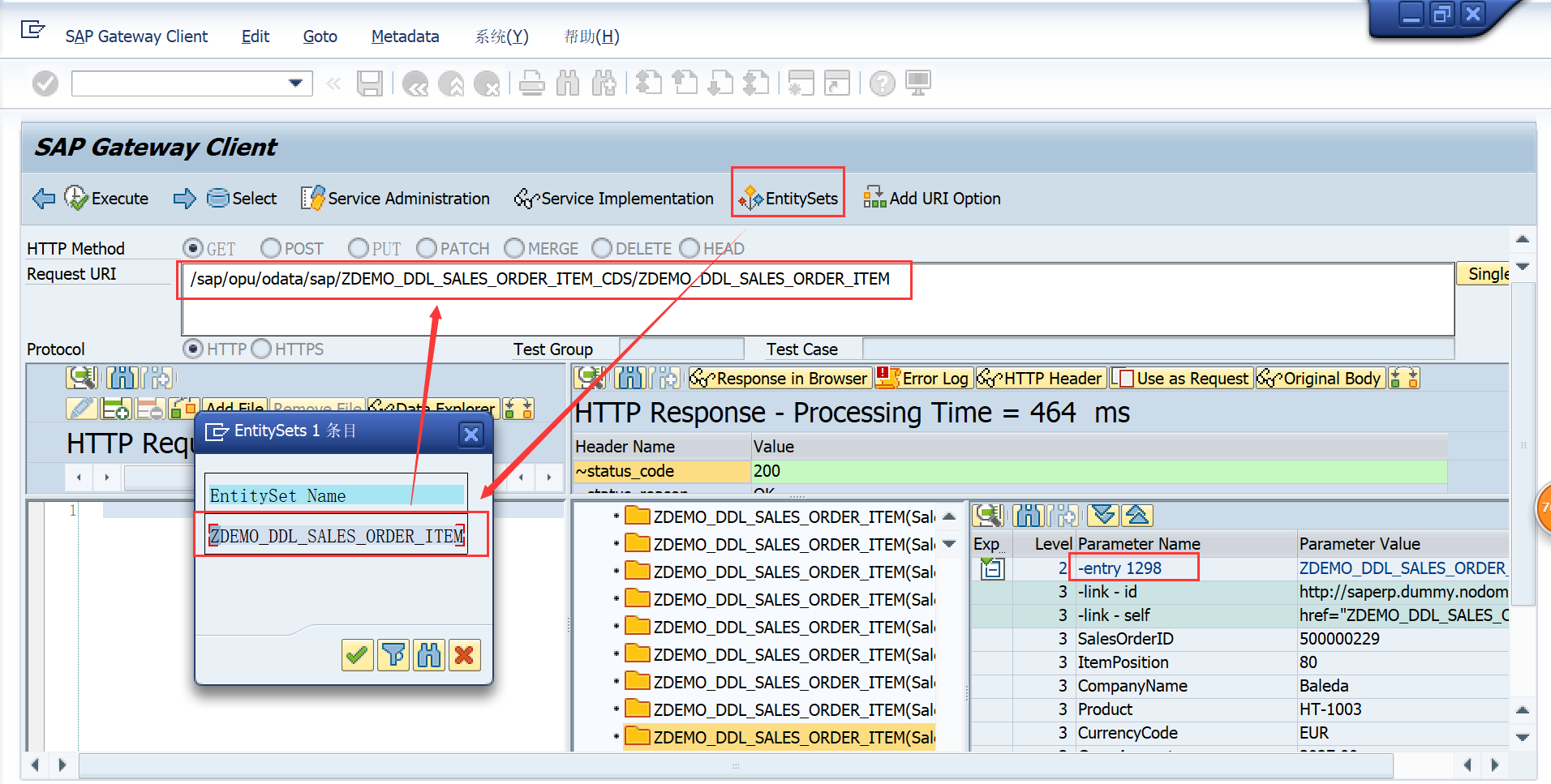This screenshot has height=784, width=1551.
Task: Click the SAP window menu icon
Action: tap(32, 31)
